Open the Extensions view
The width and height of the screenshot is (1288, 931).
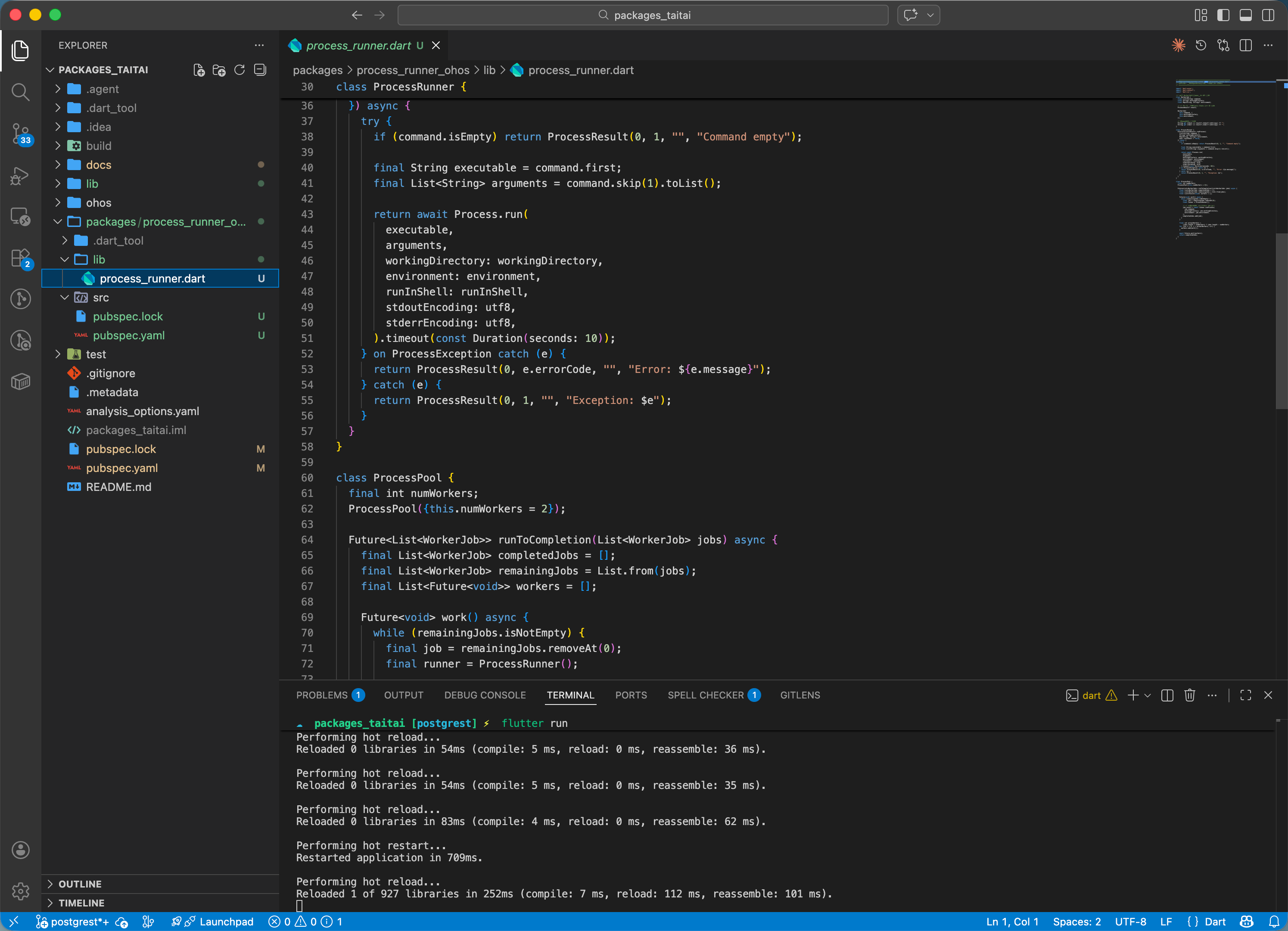click(x=20, y=258)
